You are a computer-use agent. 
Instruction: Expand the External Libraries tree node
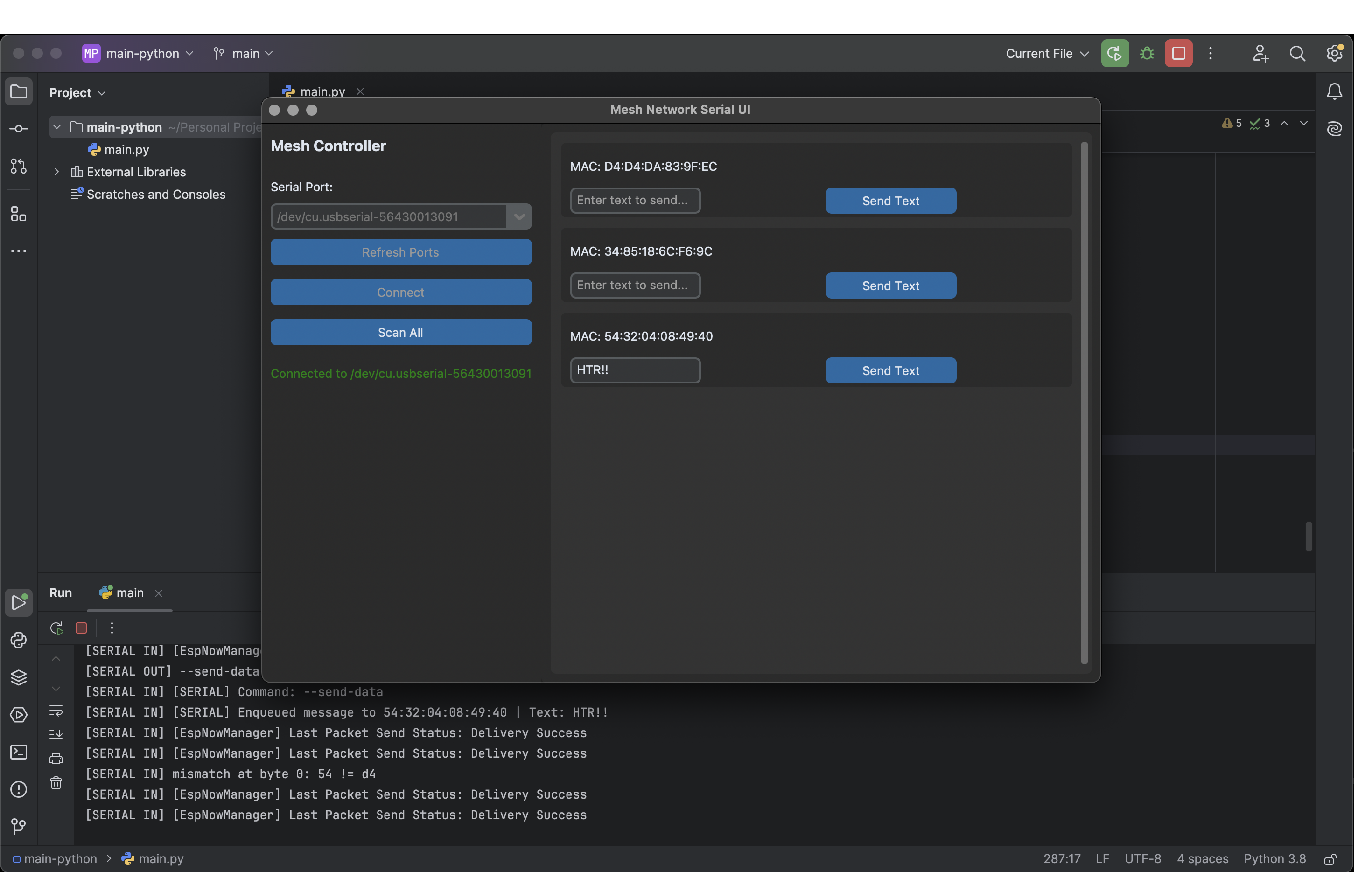(56, 172)
